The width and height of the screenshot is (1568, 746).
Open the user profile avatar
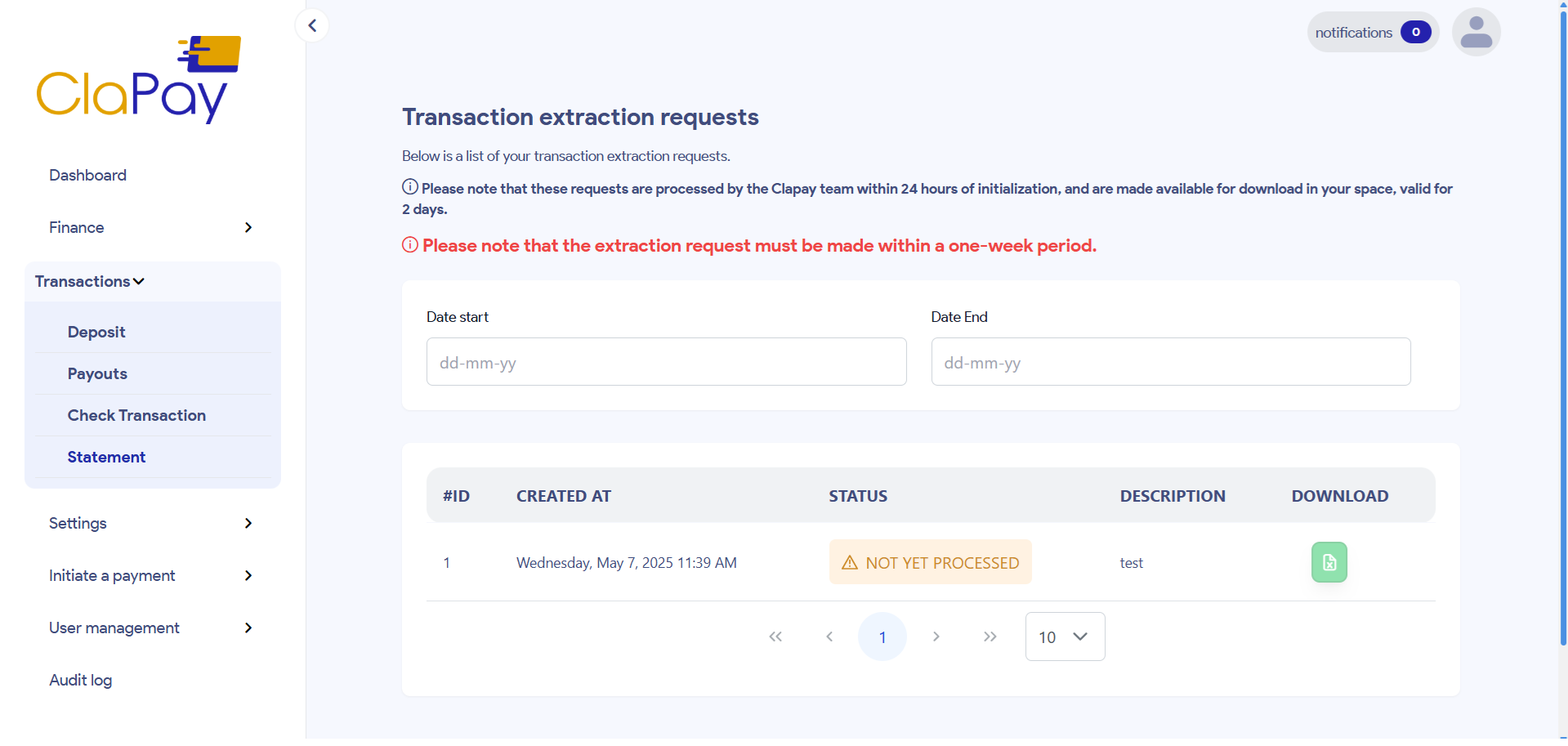1476,31
